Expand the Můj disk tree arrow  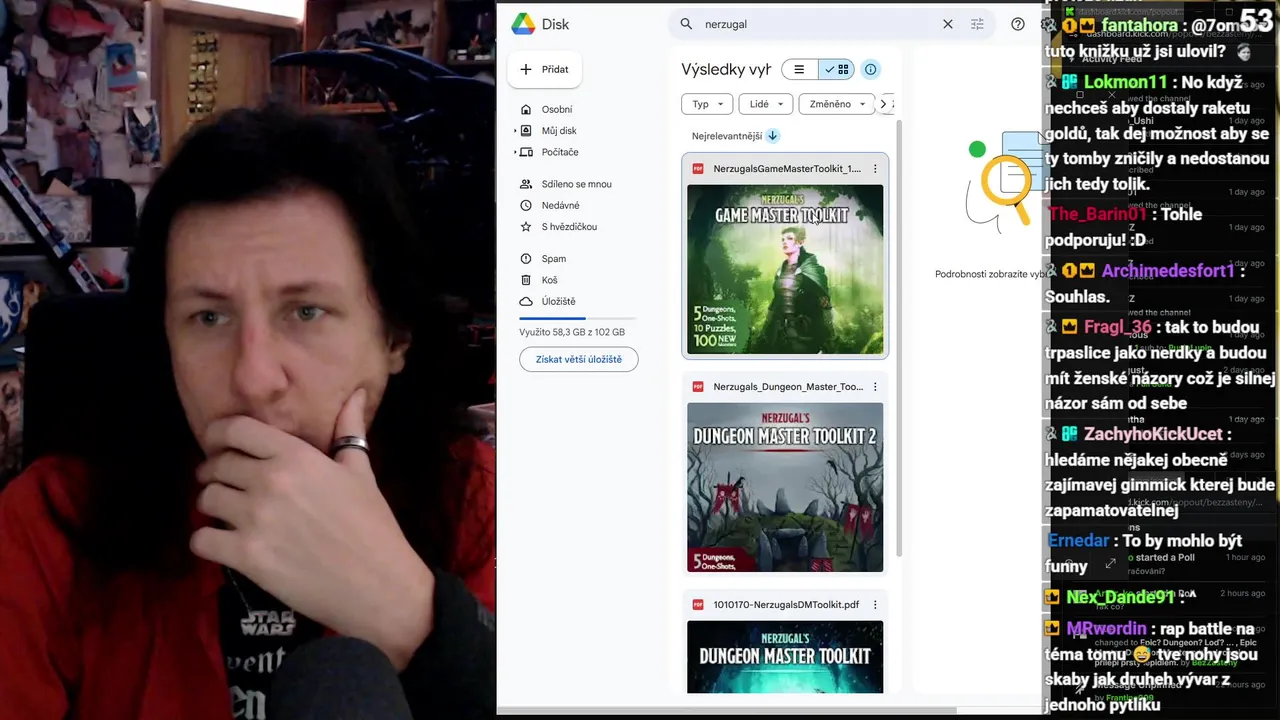pos(516,131)
